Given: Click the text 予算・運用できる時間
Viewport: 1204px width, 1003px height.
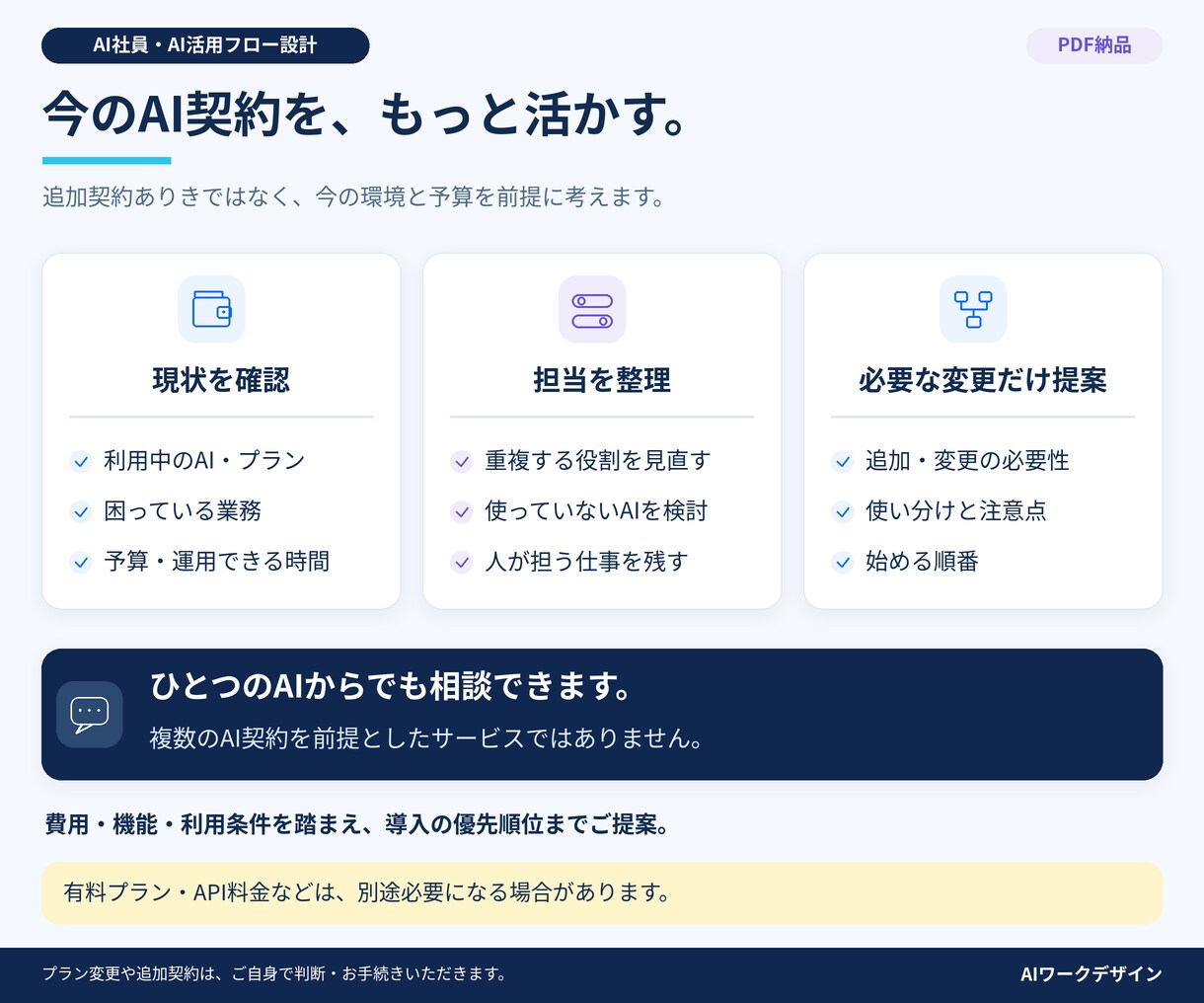Looking at the screenshot, I should pos(217,562).
